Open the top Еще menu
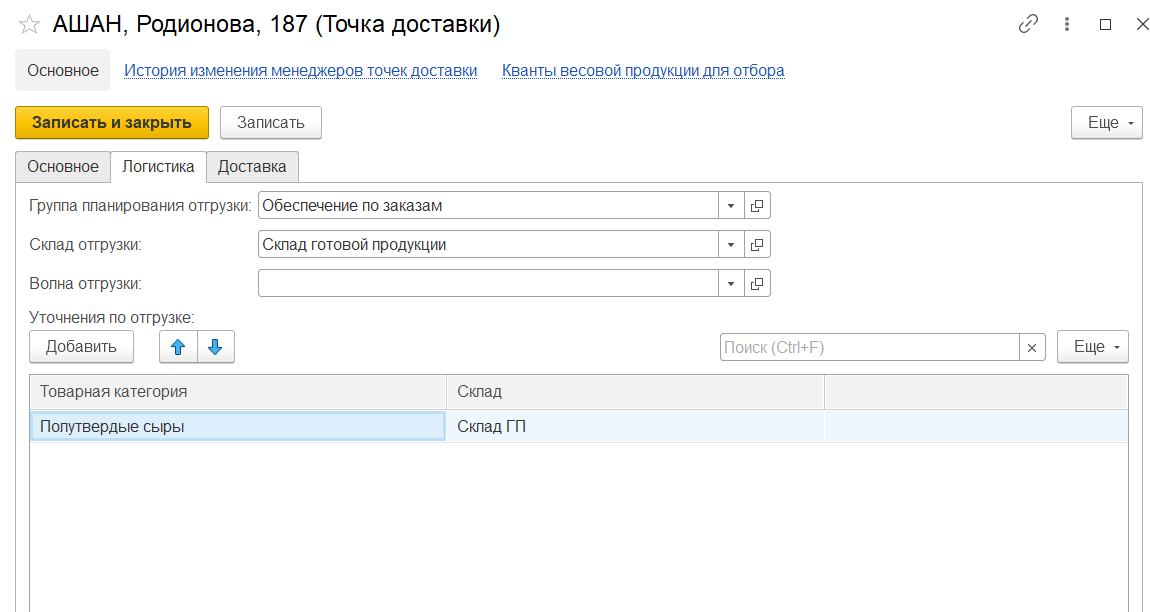Image resolution: width=1150 pixels, height=612 pixels. (1106, 123)
